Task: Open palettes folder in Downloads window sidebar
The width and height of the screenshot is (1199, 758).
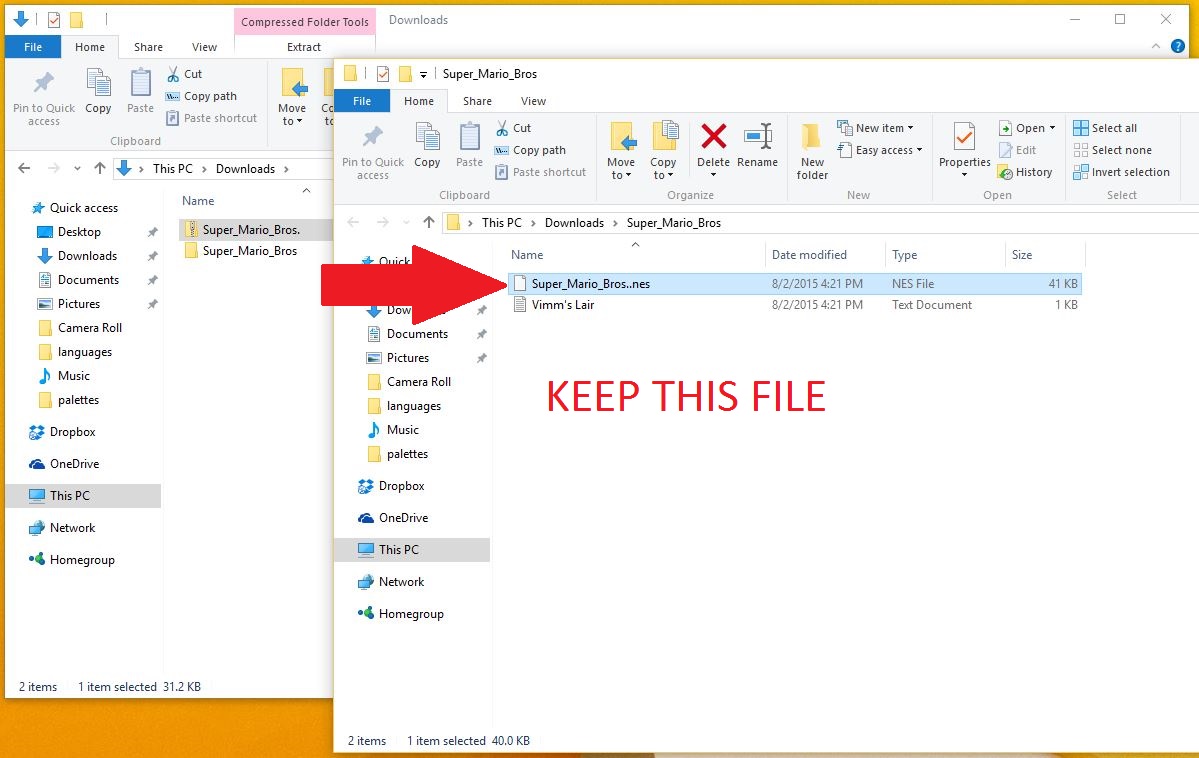Action: [x=78, y=400]
